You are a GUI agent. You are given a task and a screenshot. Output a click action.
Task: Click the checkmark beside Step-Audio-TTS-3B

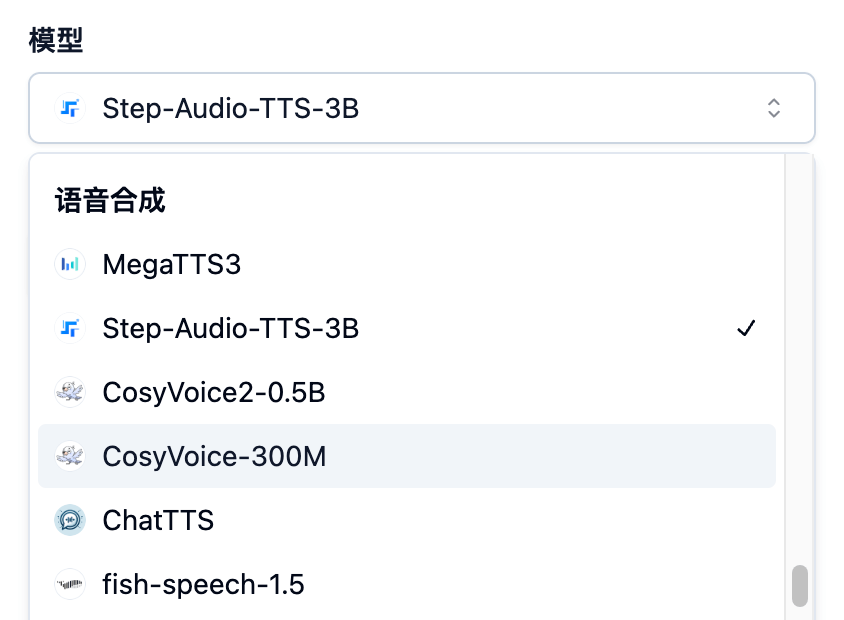click(x=745, y=329)
